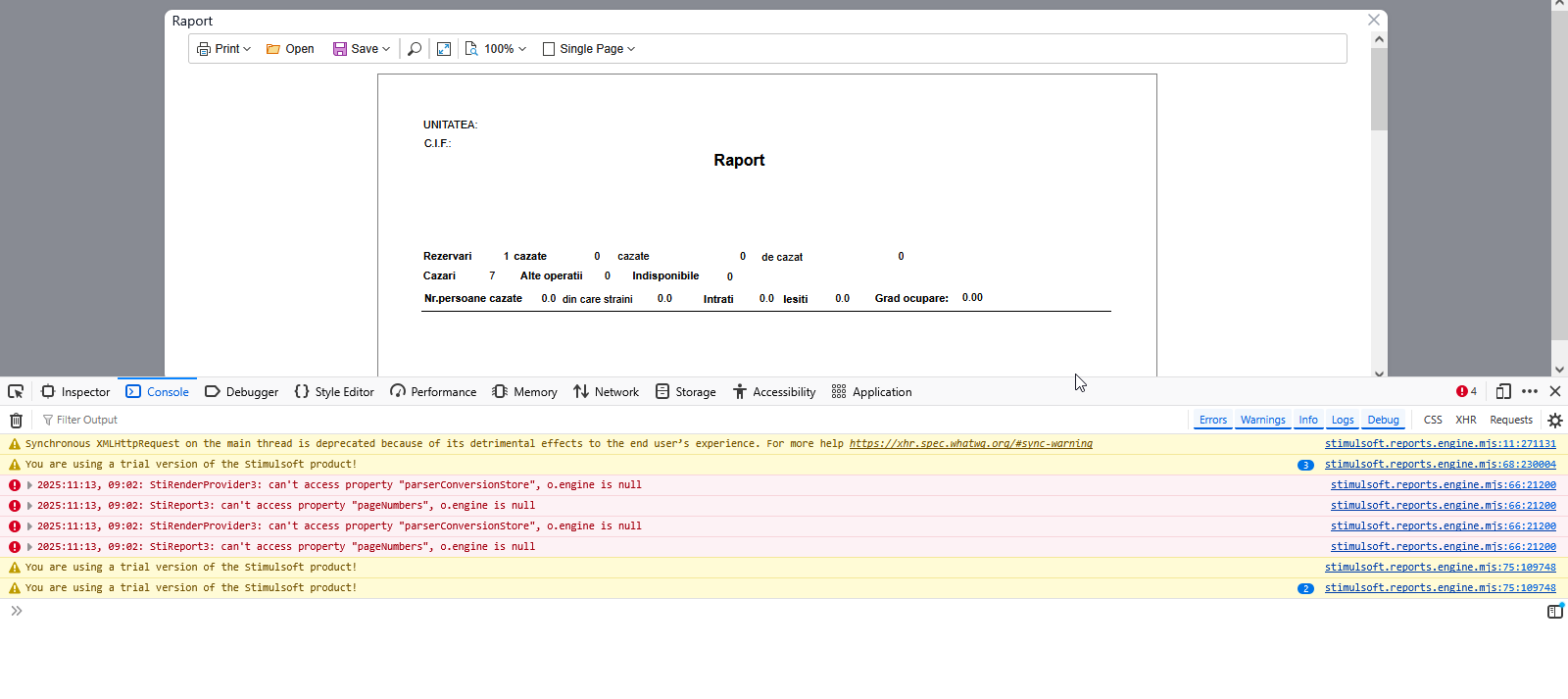Click the full screen icon in report toolbar
This screenshot has height=699, width=1568.
tap(444, 49)
